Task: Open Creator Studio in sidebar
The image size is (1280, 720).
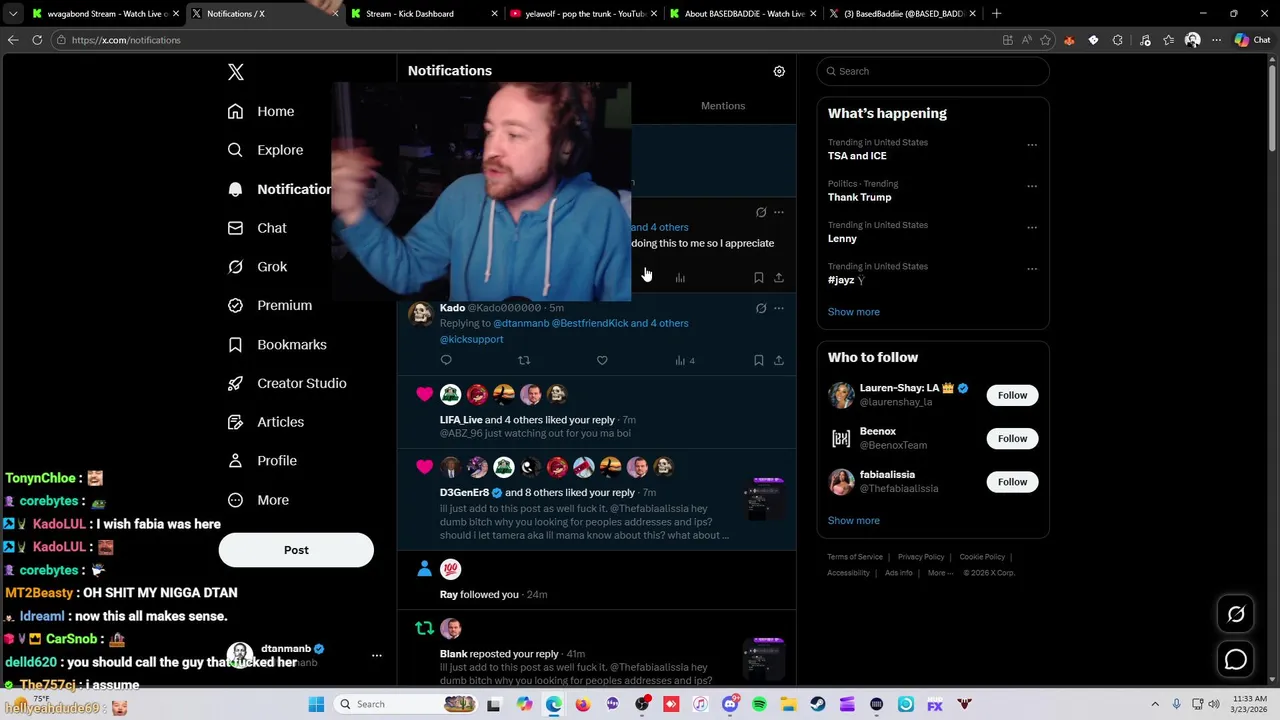Action: (287, 383)
